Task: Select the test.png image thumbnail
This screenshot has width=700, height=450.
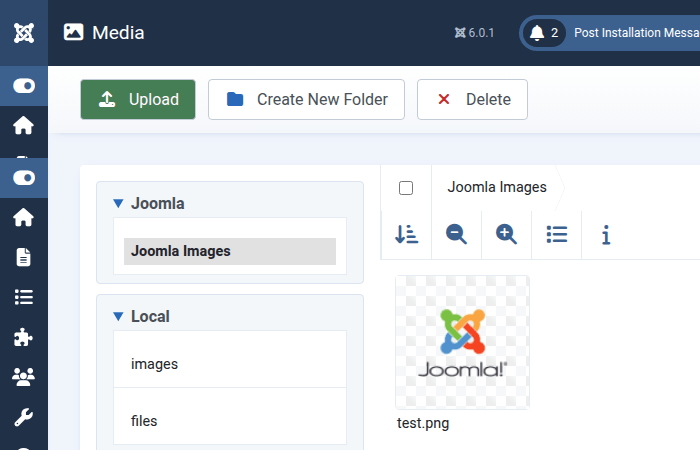Action: pos(462,342)
